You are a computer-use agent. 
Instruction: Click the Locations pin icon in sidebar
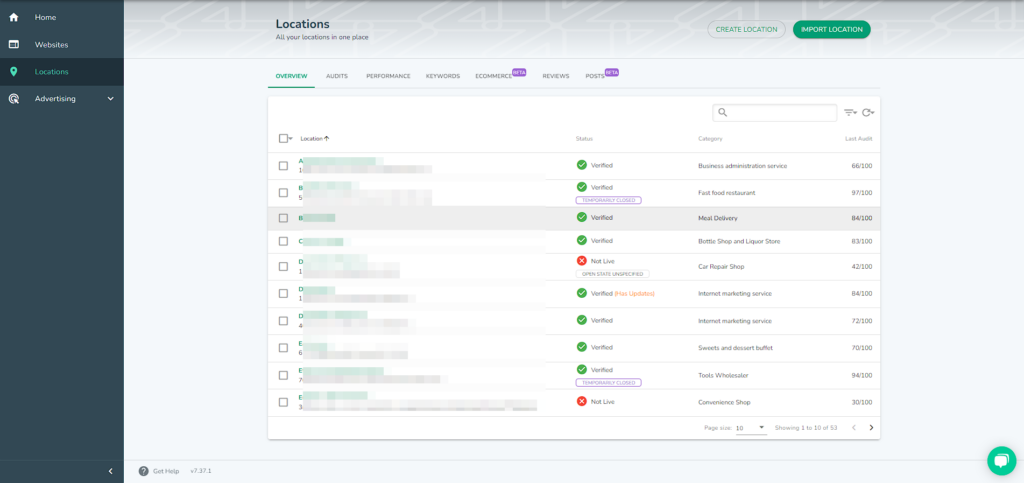click(x=14, y=72)
